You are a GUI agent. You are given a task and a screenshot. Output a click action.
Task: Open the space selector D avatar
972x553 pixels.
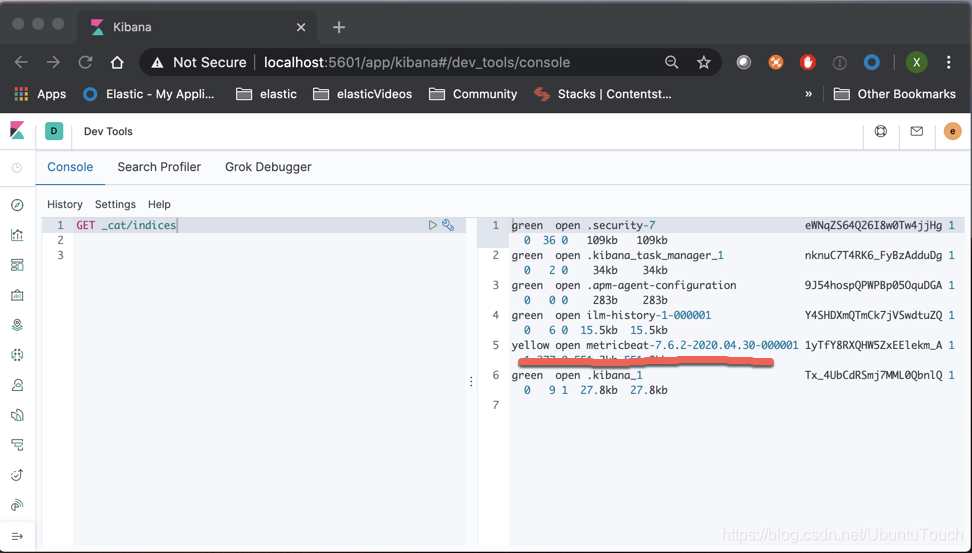pos(54,131)
